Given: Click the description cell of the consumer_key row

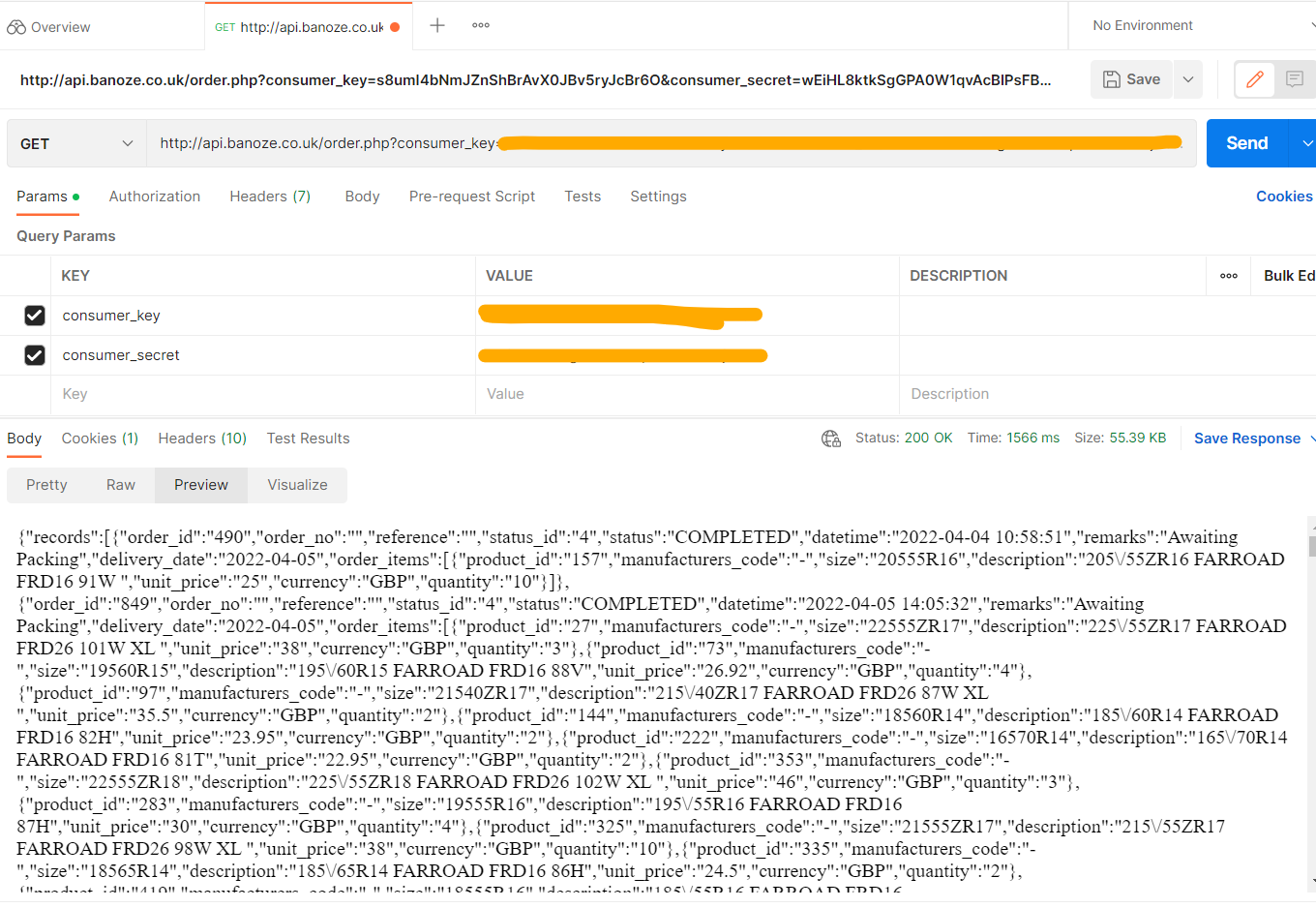Looking at the screenshot, I should coord(1108,316).
